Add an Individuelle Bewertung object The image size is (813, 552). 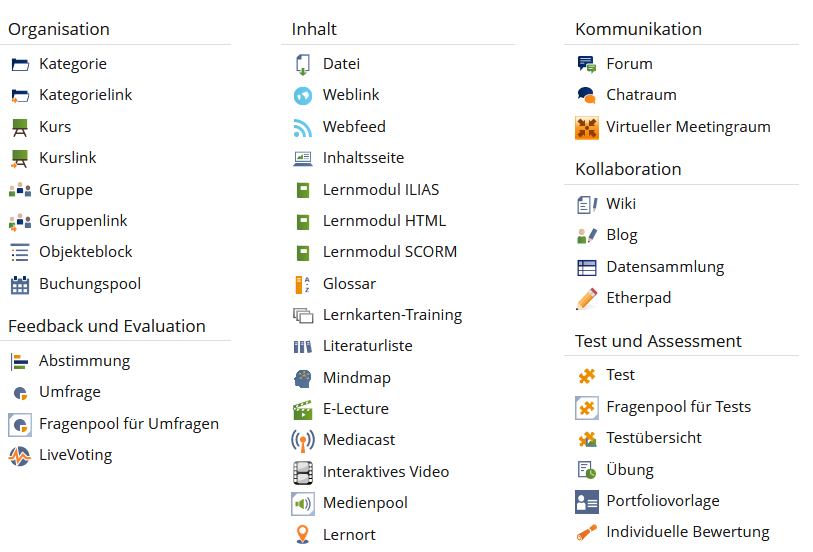click(x=687, y=532)
